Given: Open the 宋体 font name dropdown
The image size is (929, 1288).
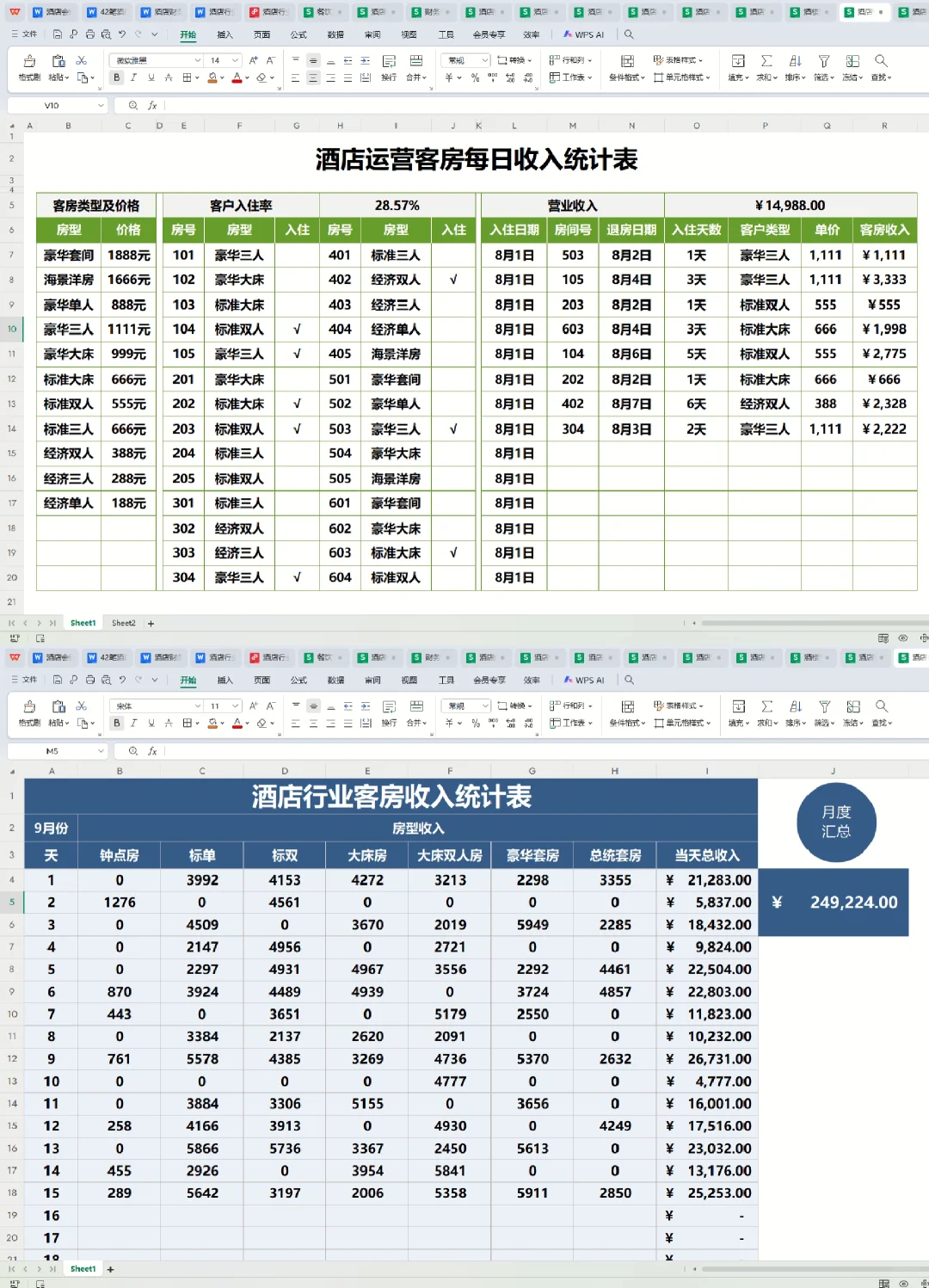Looking at the screenshot, I should pyautogui.click(x=197, y=706).
